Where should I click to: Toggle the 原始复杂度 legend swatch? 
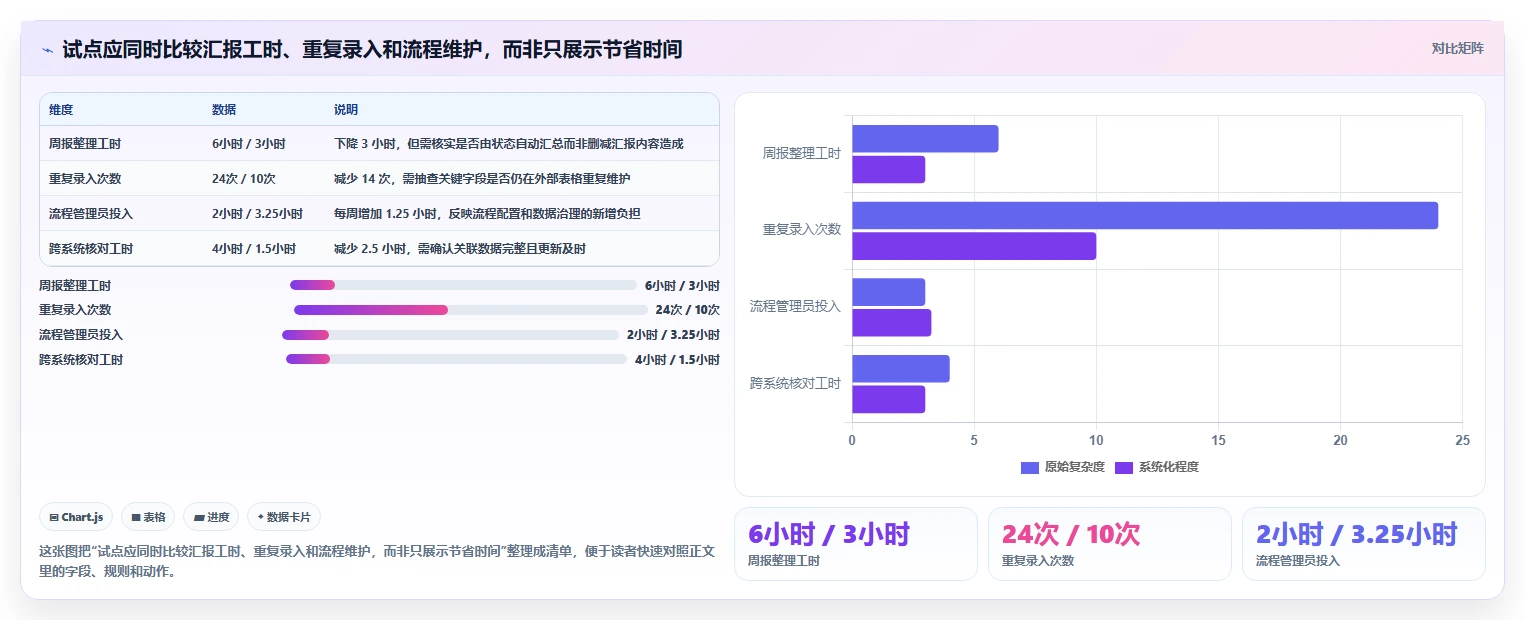coord(1030,467)
